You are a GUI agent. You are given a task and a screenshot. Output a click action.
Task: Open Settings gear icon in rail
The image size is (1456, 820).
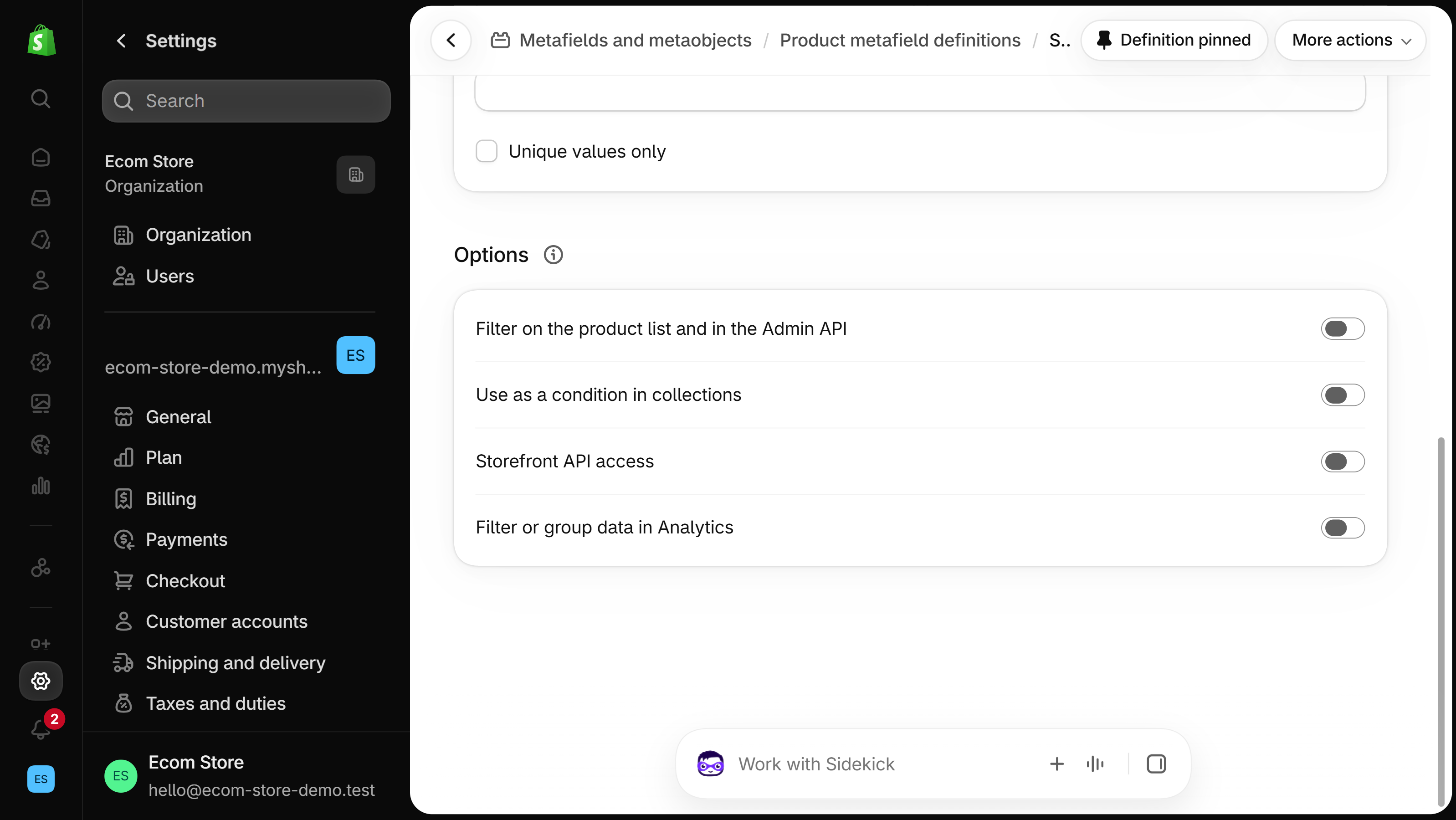tap(41, 681)
